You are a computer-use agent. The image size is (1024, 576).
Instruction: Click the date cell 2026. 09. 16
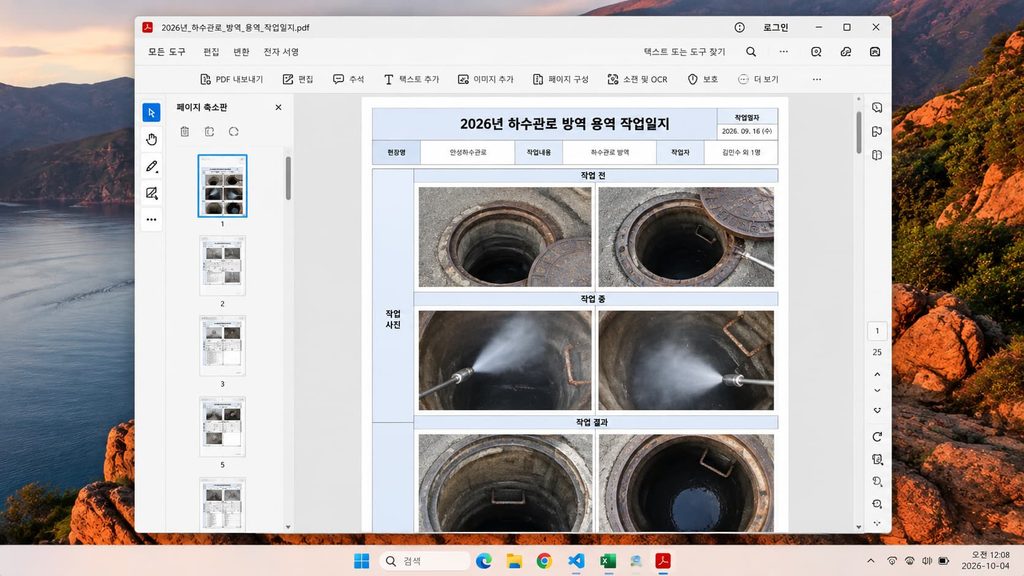point(746,131)
